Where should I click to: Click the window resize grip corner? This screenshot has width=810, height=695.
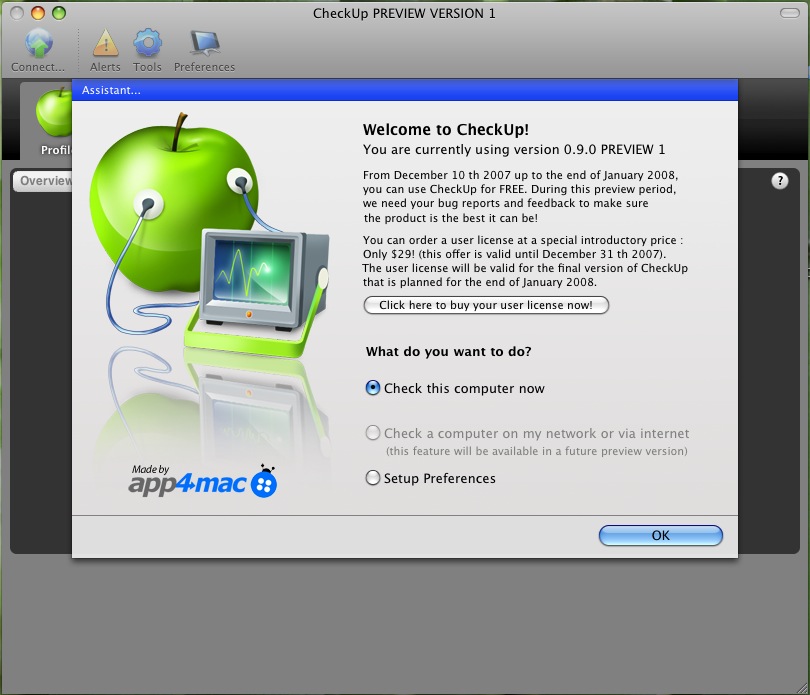pyautogui.click(x=802, y=688)
